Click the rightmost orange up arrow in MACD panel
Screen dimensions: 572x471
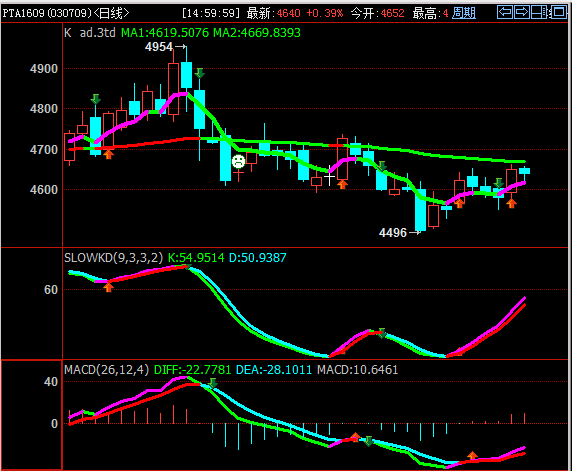click(x=472, y=455)
